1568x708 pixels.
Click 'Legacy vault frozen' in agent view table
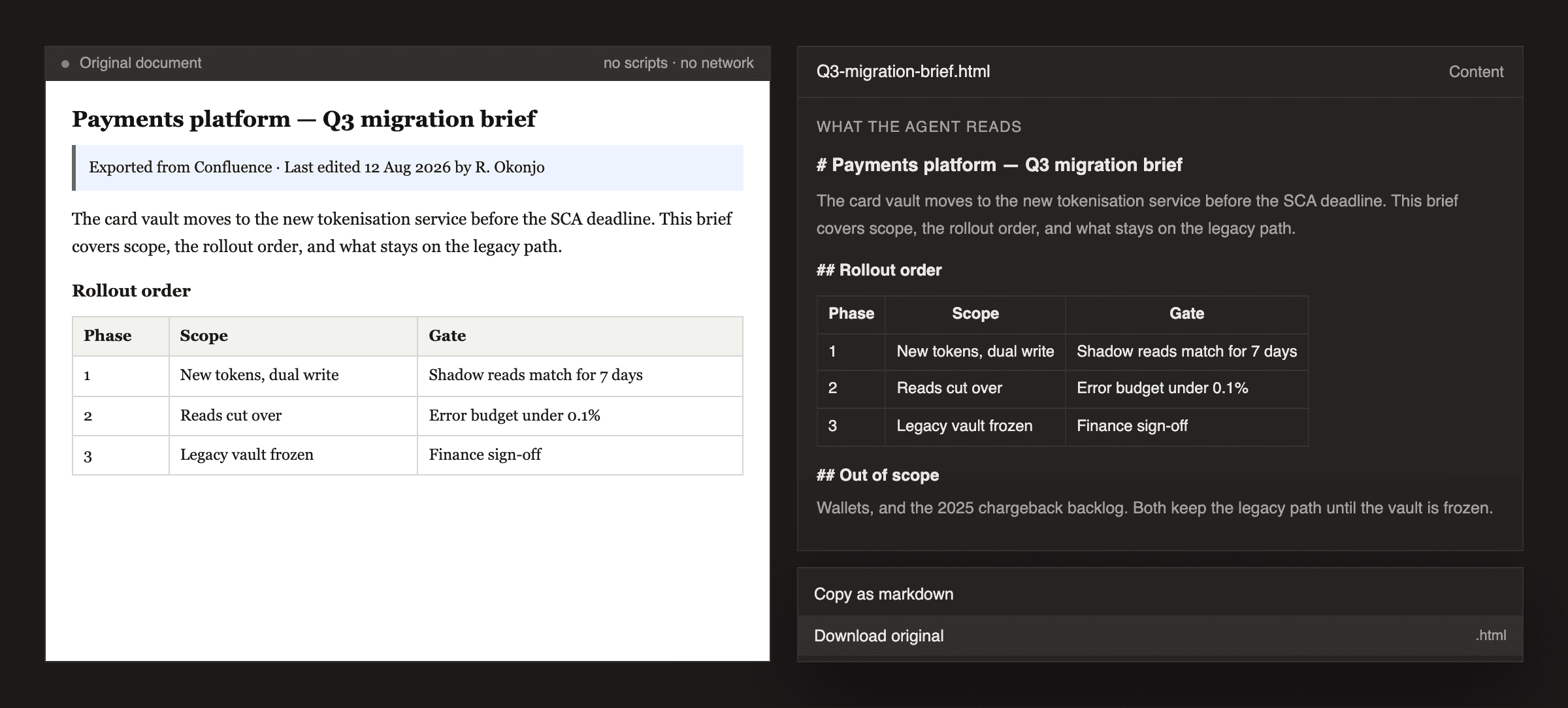coord(964,426)
